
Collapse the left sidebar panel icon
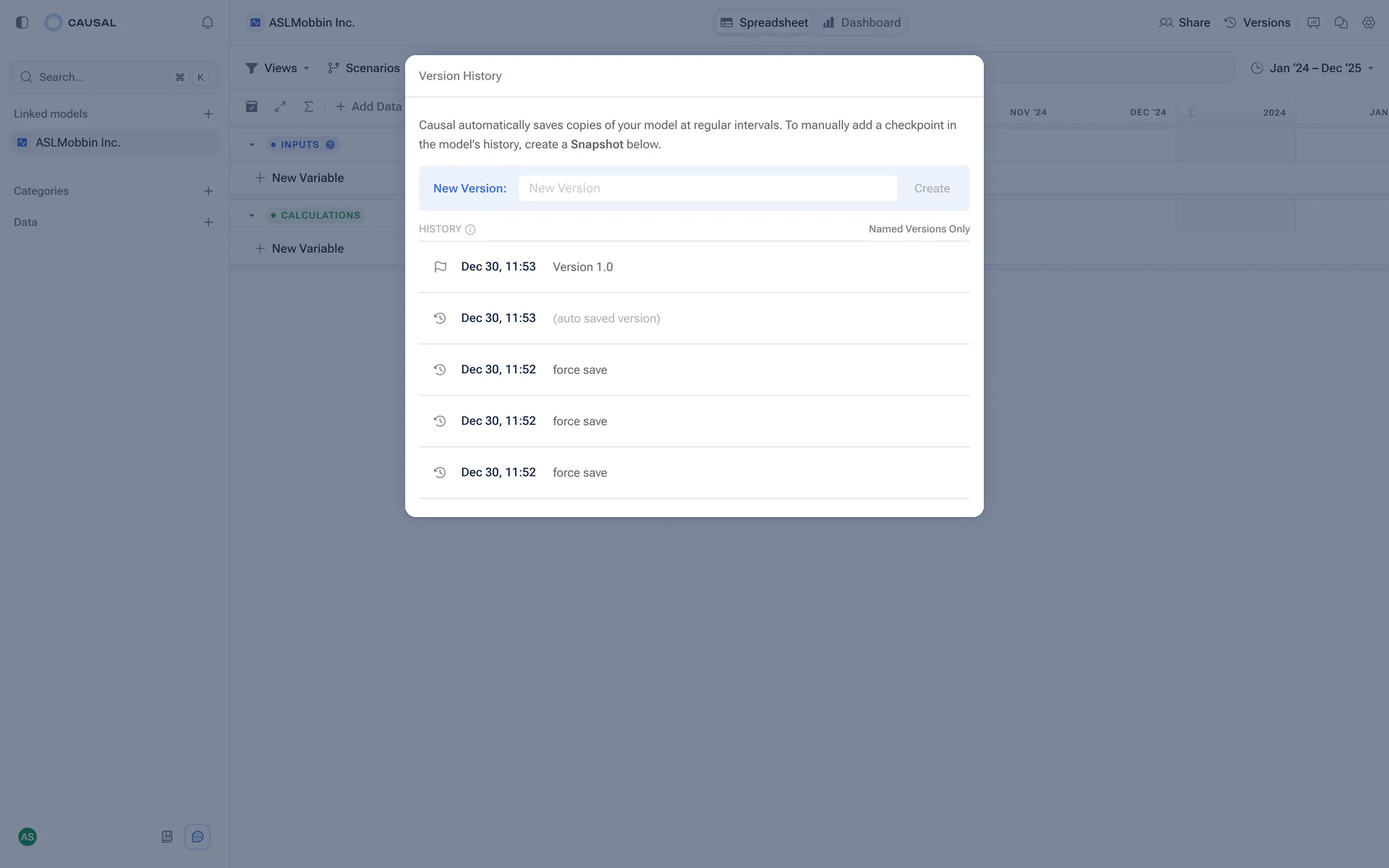pos(22,22)
